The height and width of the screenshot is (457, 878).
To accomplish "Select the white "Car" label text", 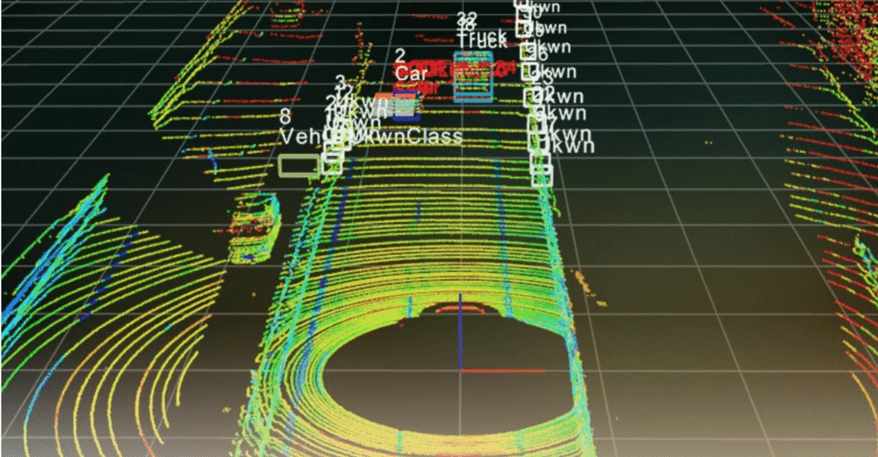I will pos(410,73).
